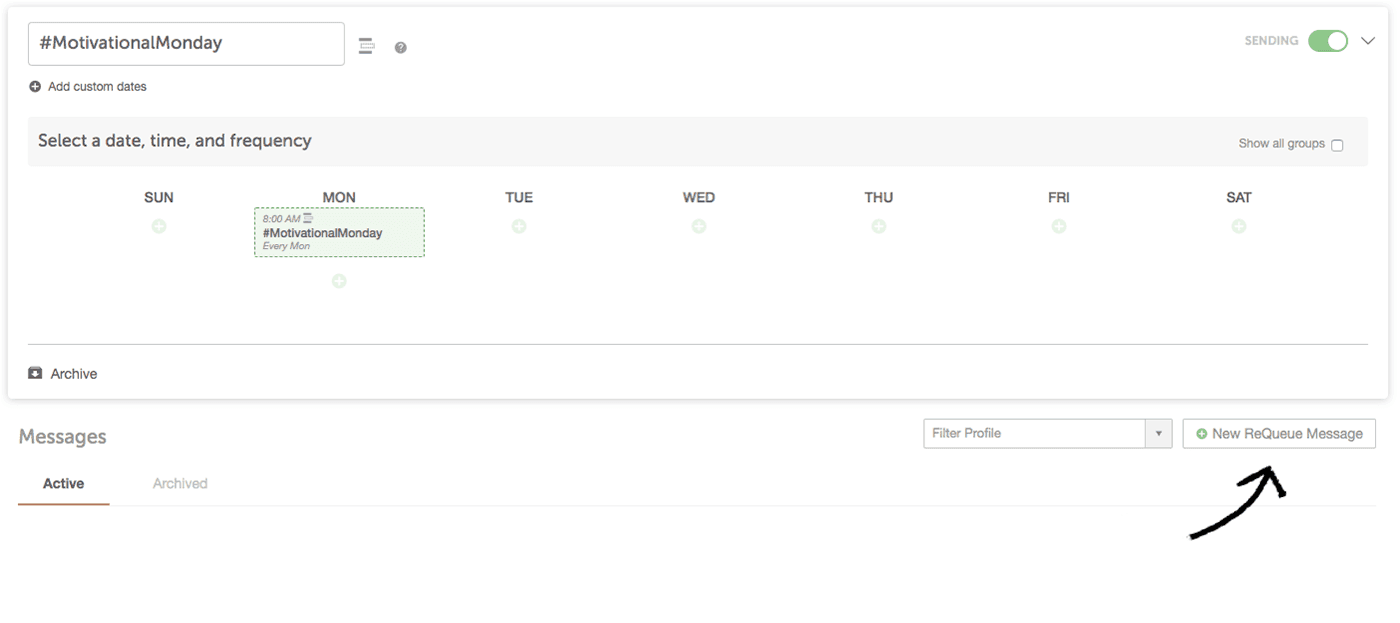Add a time slot on Sunday
This screenshot has width=1400, height=623.
(x=159, y=226)
